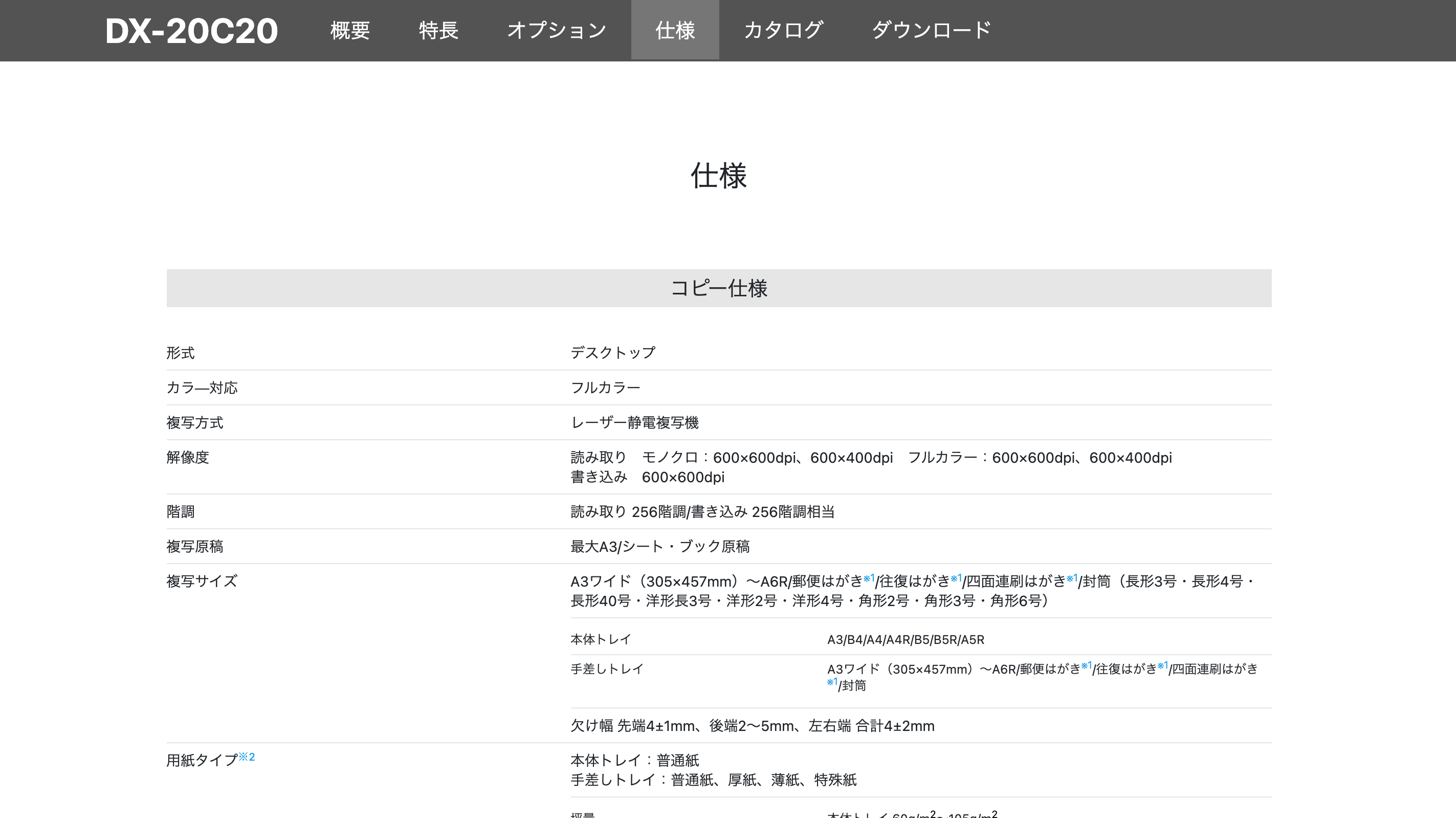Screen dimensions: 1456x818
Task: Click the レーザー静電複写機 value
Action: (x=635, y=423)
